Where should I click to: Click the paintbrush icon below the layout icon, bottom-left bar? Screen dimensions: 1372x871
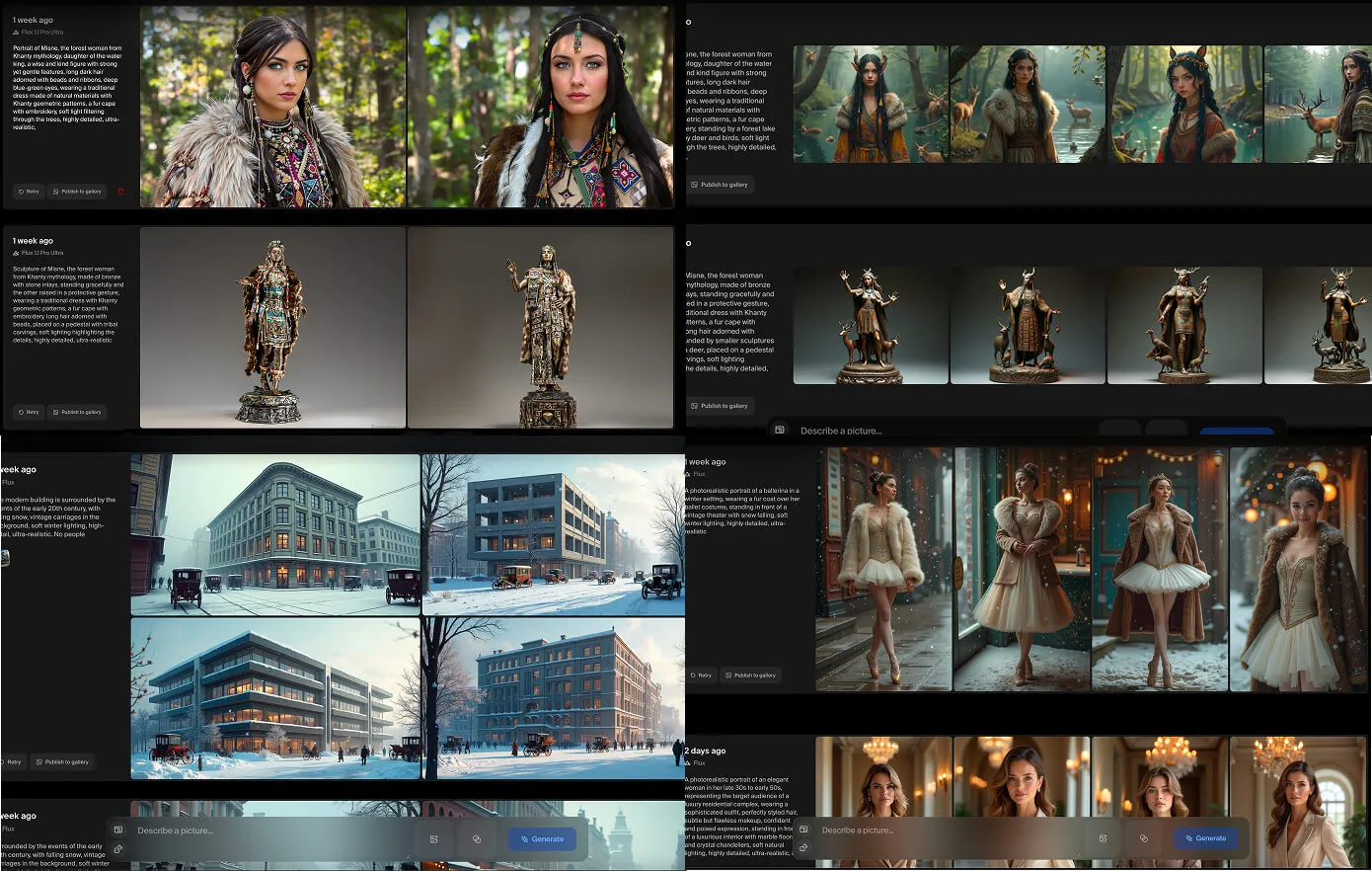click(118, 848)
